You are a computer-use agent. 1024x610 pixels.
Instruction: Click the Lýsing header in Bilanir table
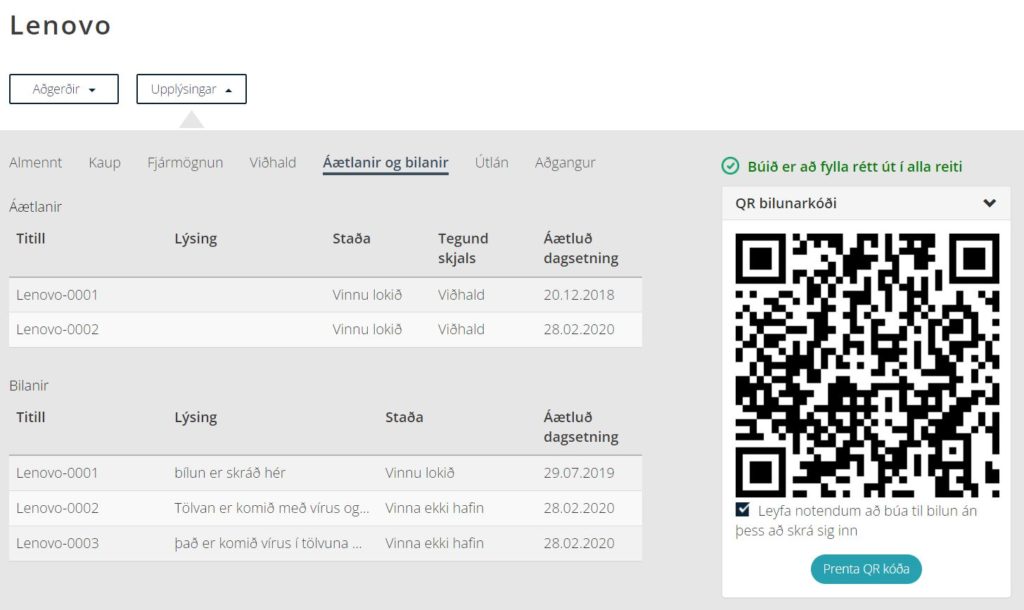click(x=195, y=417)
